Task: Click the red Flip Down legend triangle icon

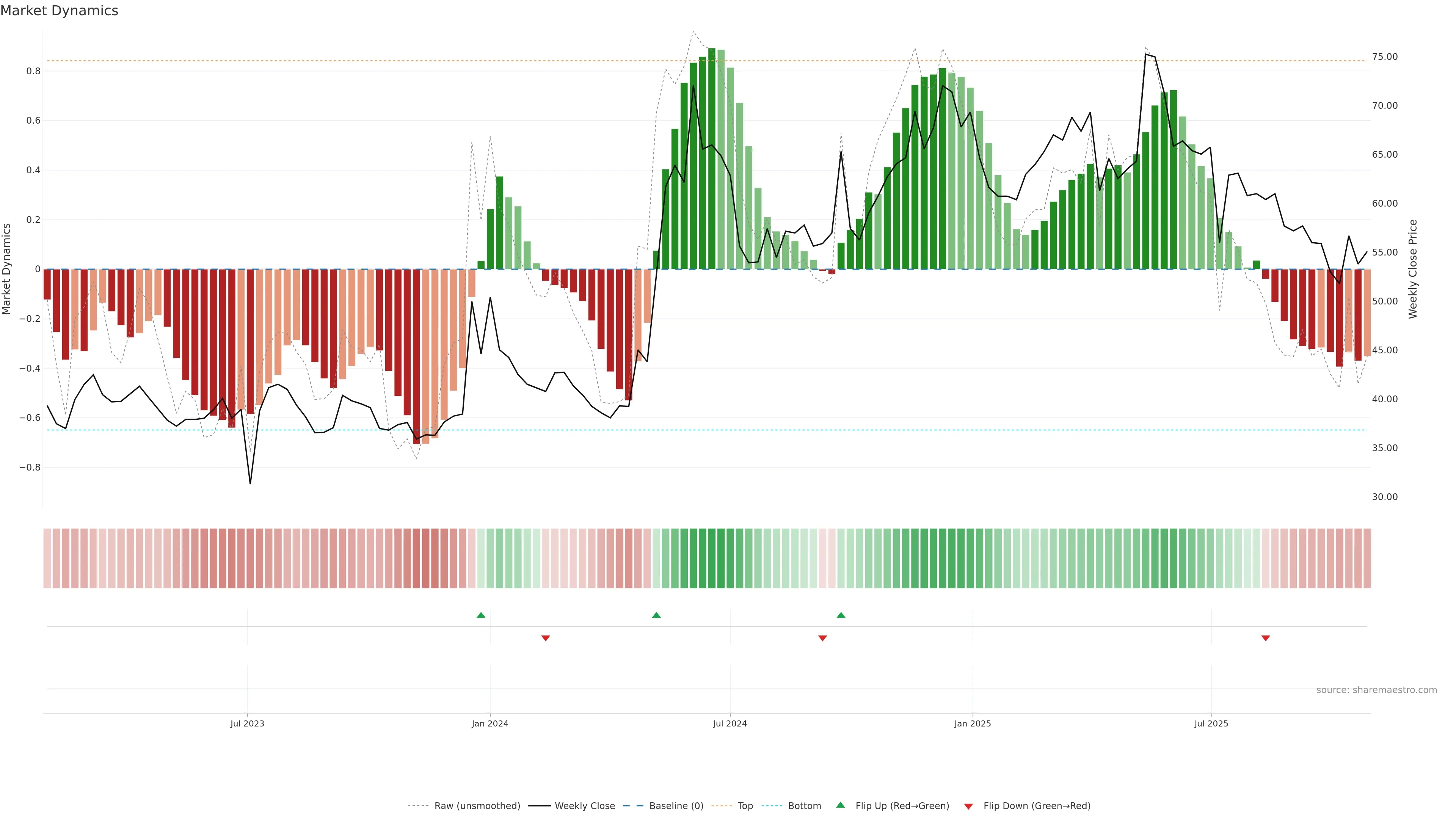Action: (x=968, y=806)
